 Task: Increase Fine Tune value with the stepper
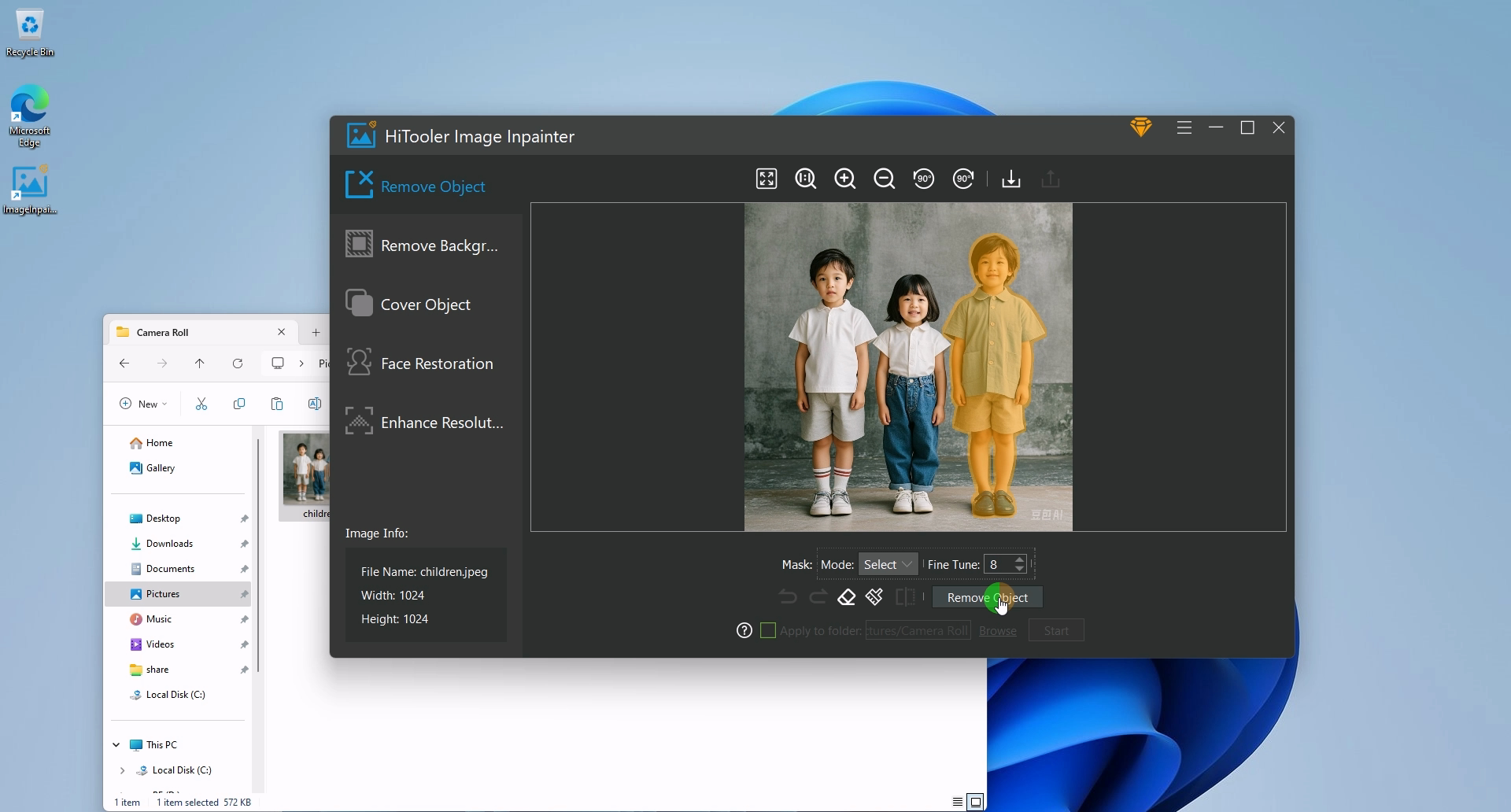[1020, 559]
